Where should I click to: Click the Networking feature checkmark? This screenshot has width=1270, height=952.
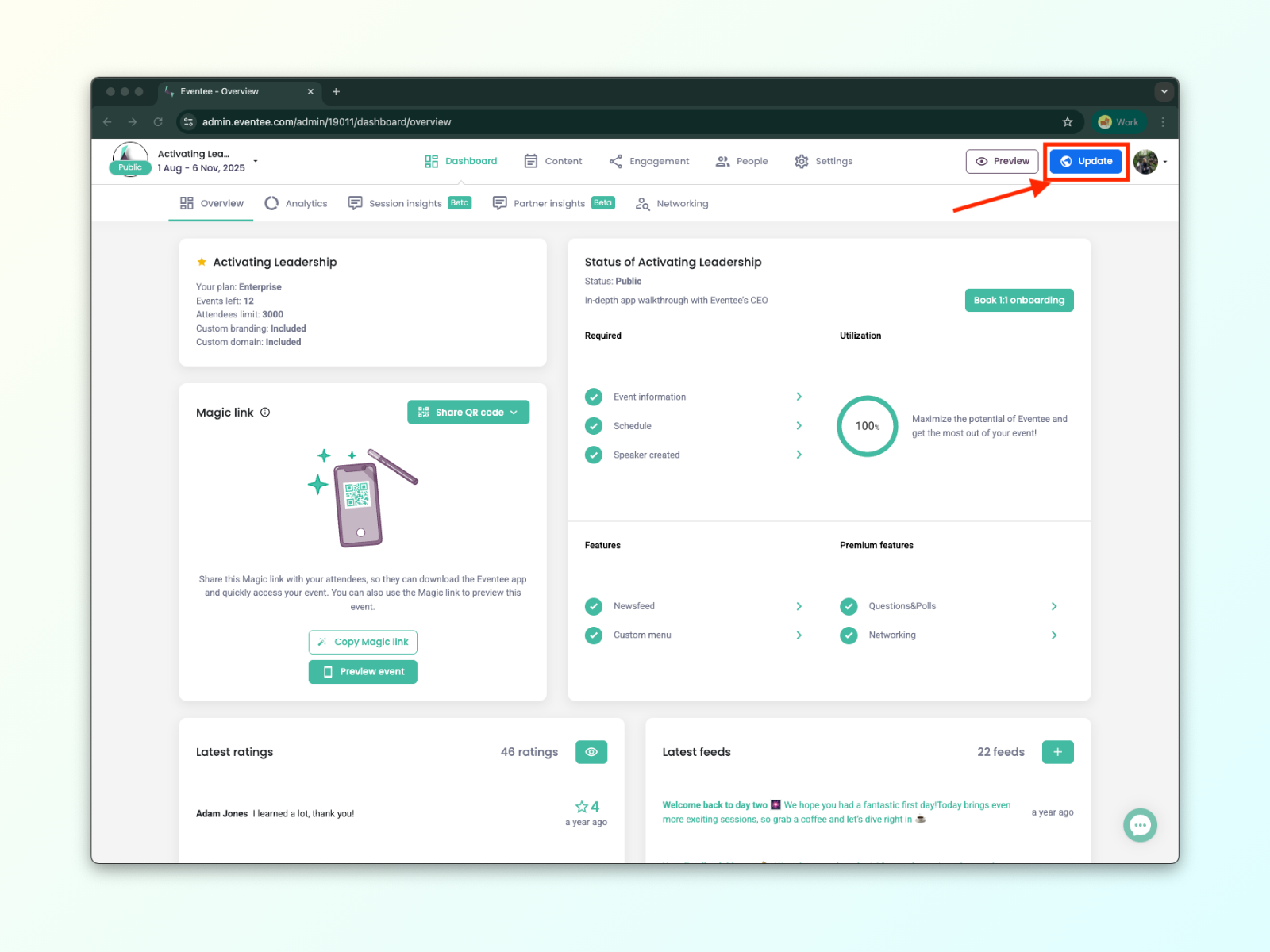point(849,635)
